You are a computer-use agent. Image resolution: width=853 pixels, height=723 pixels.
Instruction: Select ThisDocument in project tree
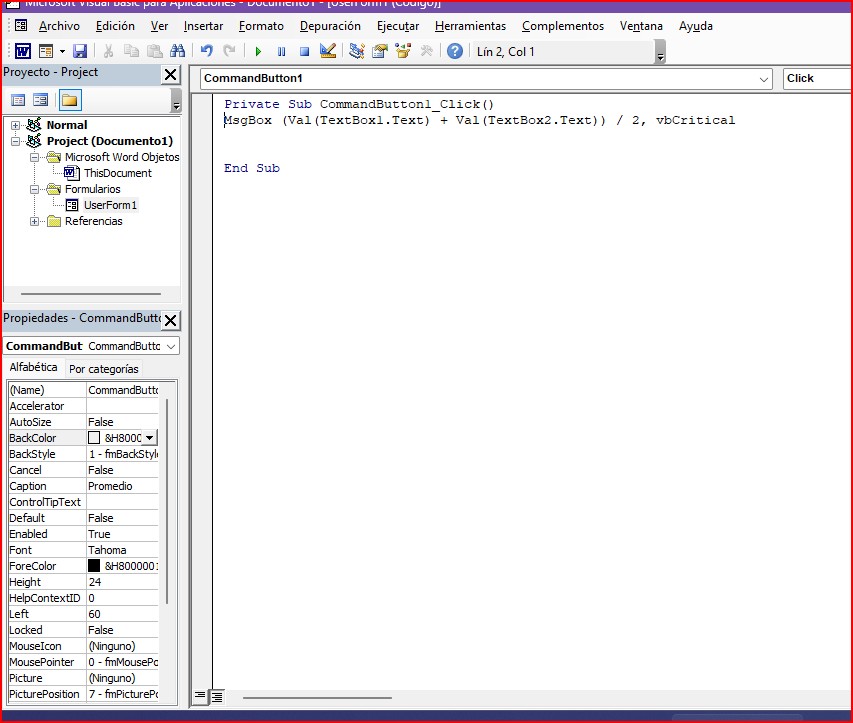pos(117,173)
